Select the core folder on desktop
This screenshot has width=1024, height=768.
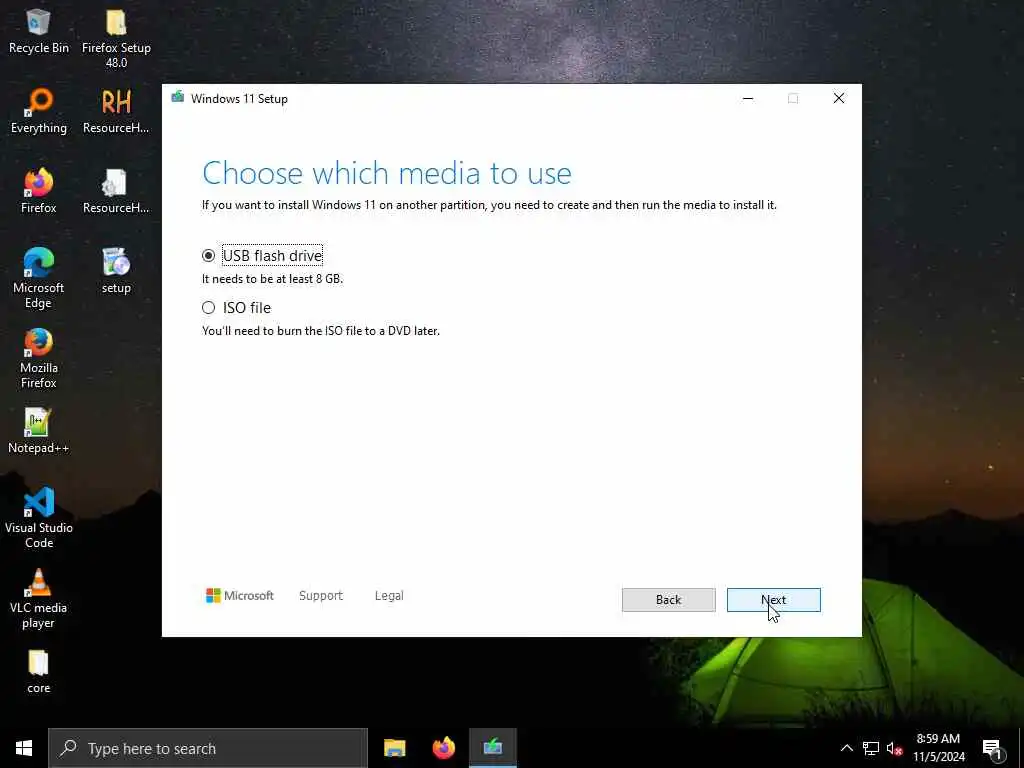(39, 671)
